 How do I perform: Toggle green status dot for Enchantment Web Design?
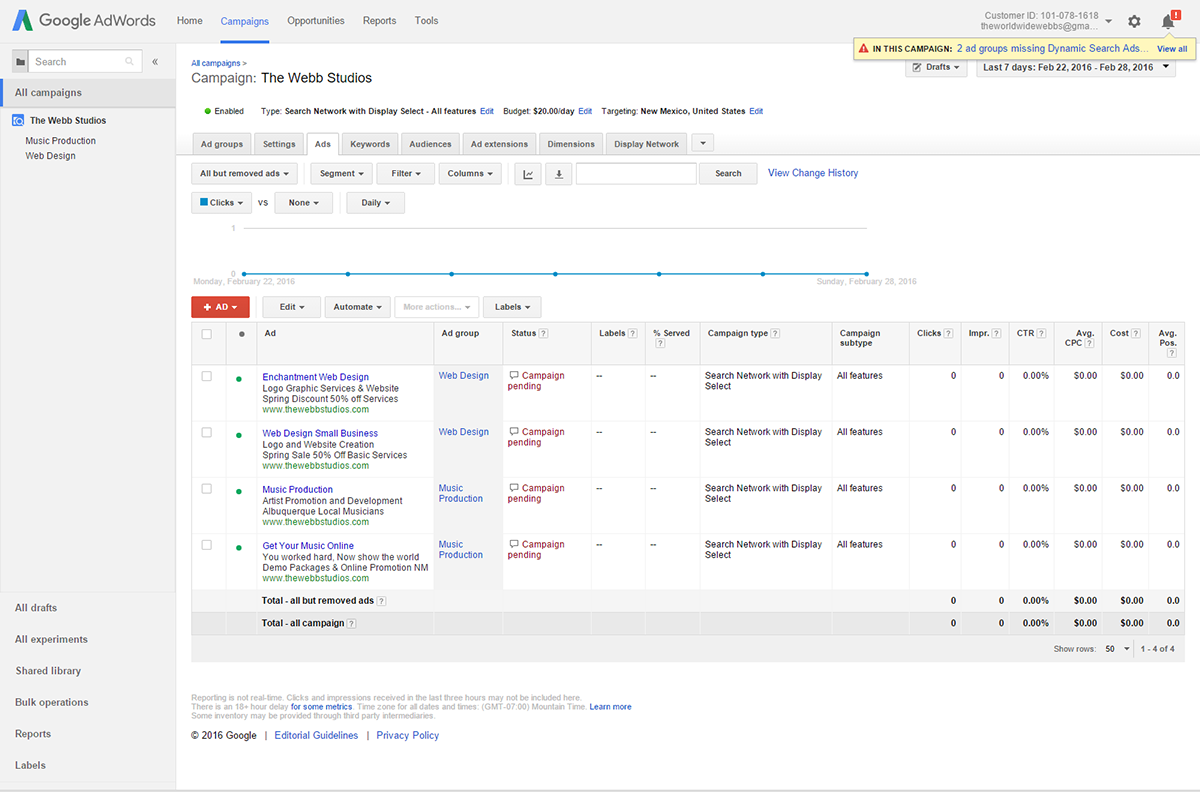(x=239, y=379)
